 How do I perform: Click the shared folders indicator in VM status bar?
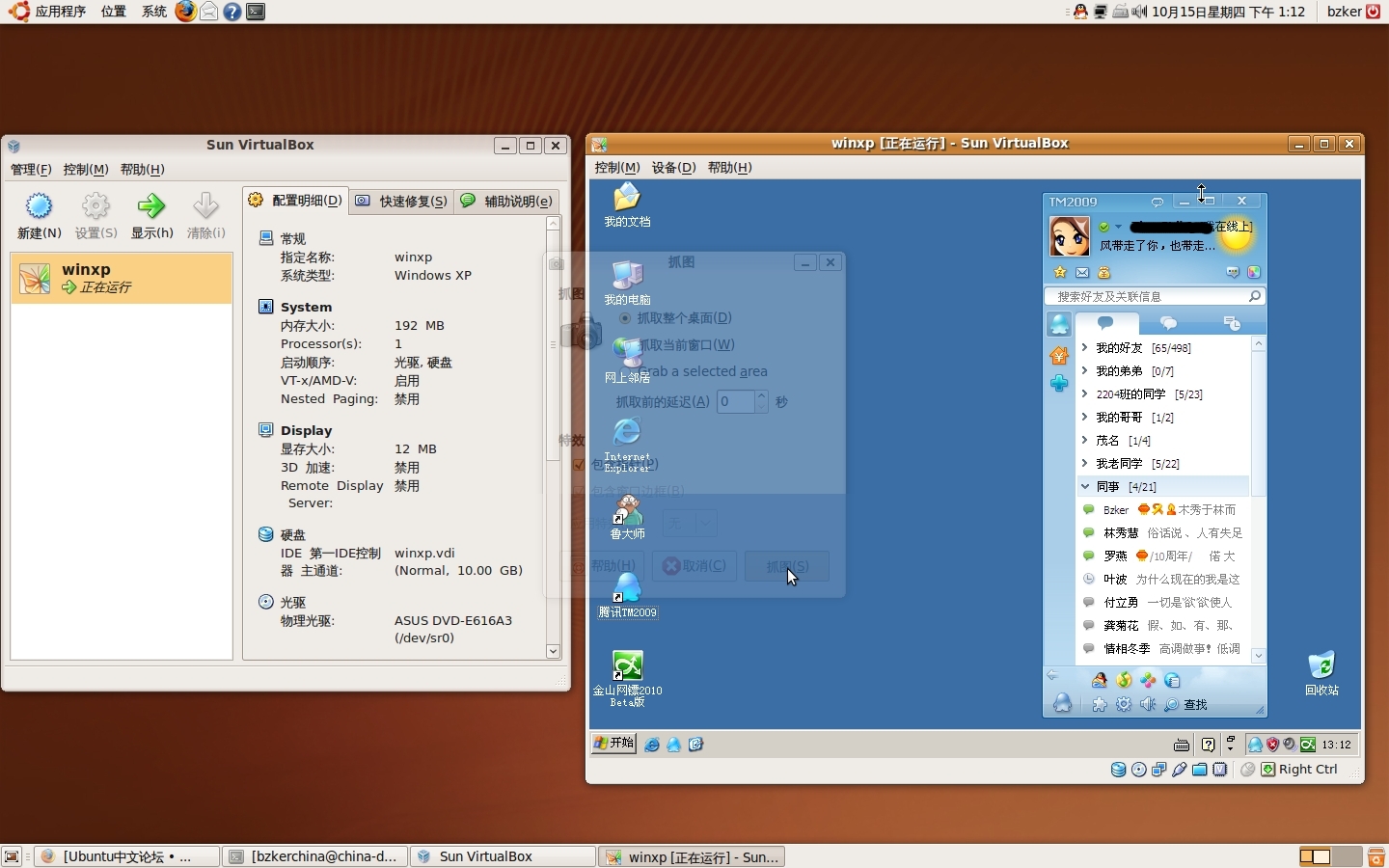tap(1200, 770)
